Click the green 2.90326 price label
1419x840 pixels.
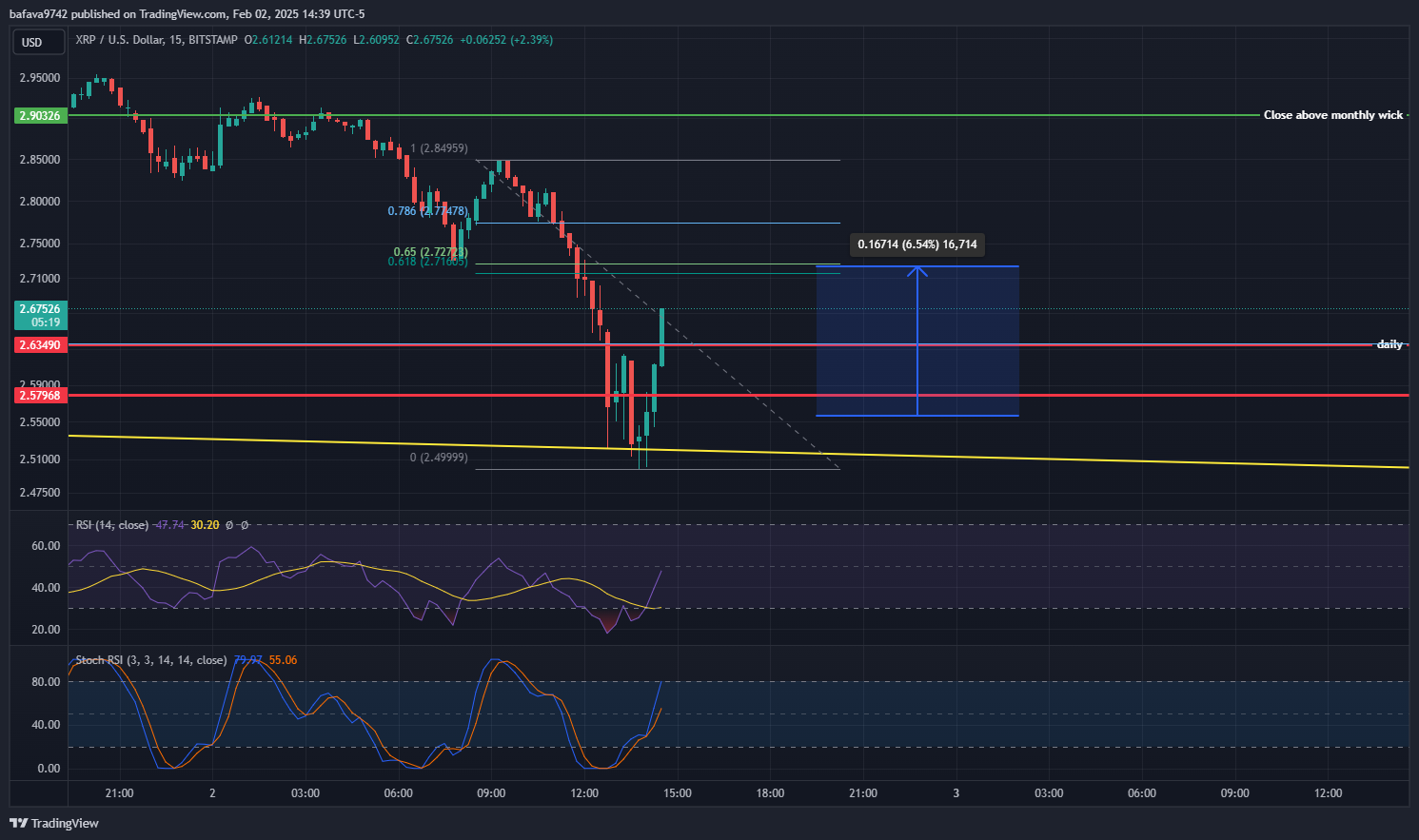(x=40, y=115)
